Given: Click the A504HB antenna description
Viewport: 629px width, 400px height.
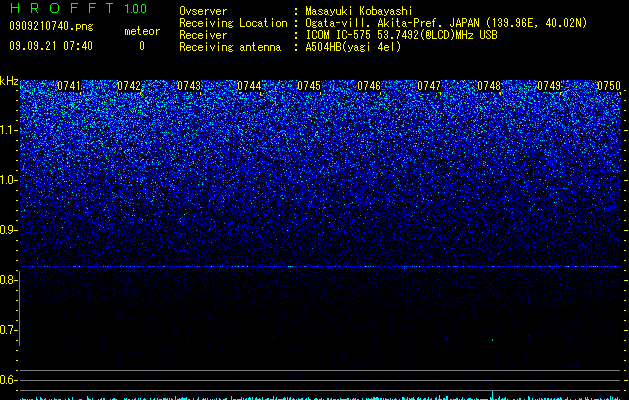Looking at the screenshot, I should point(353,47).
